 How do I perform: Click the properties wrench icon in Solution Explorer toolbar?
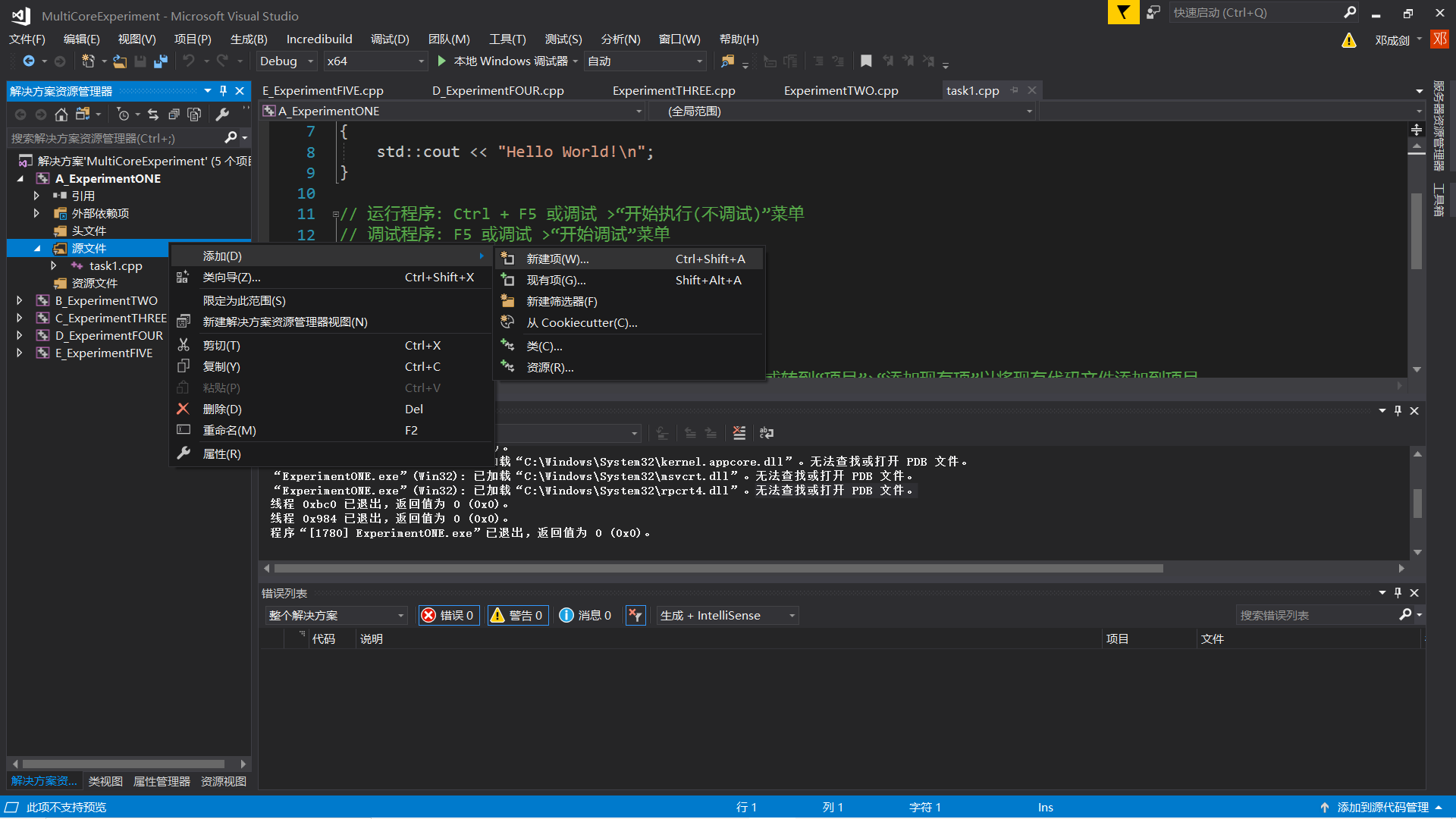click(222, 115)
